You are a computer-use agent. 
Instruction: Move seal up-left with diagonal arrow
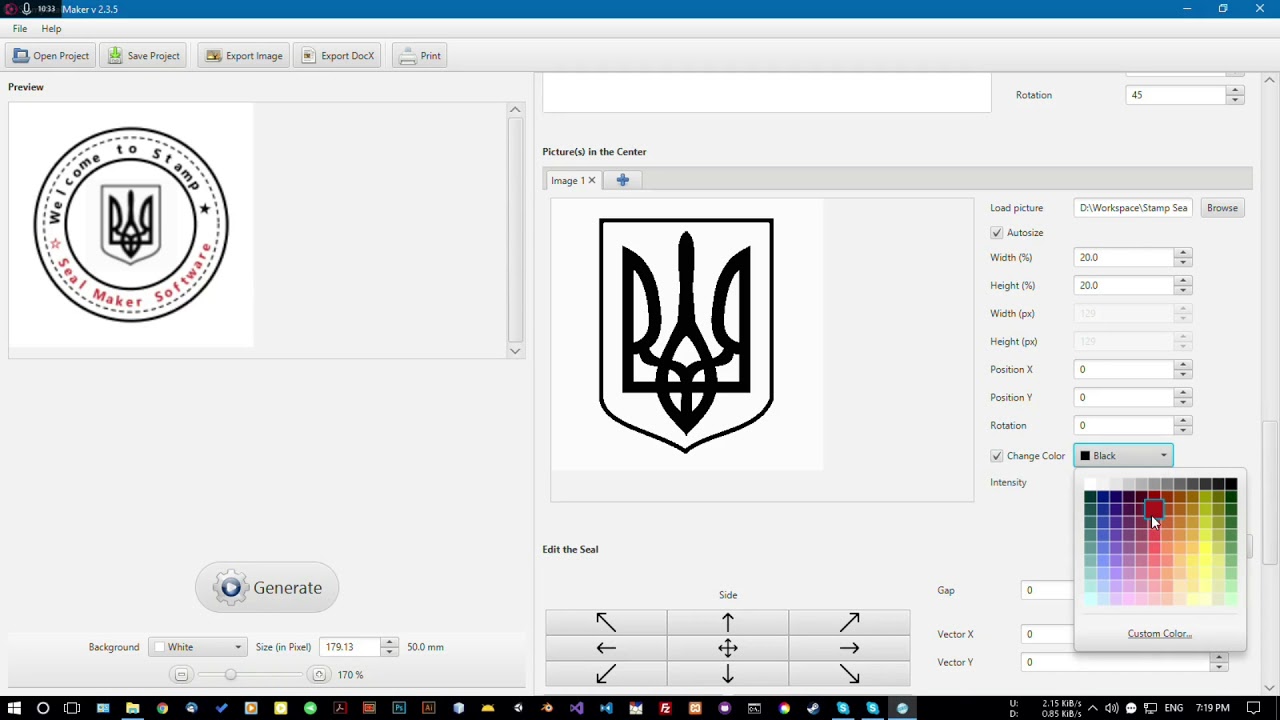(x=606, y=622)
